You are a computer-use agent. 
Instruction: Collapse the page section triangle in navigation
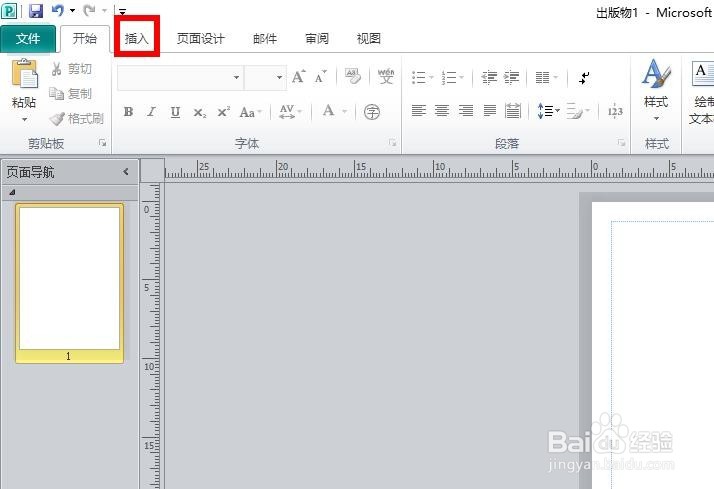[x=12, y=193]
